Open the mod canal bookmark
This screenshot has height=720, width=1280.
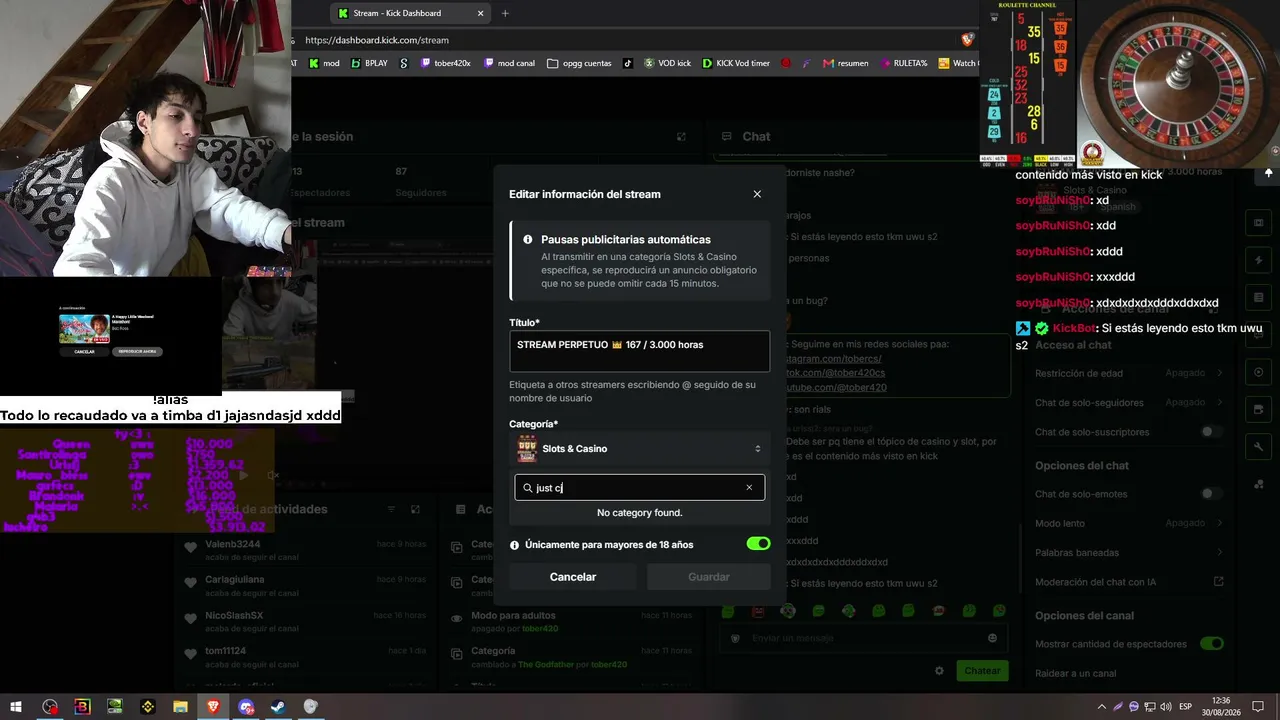(510, 63)
